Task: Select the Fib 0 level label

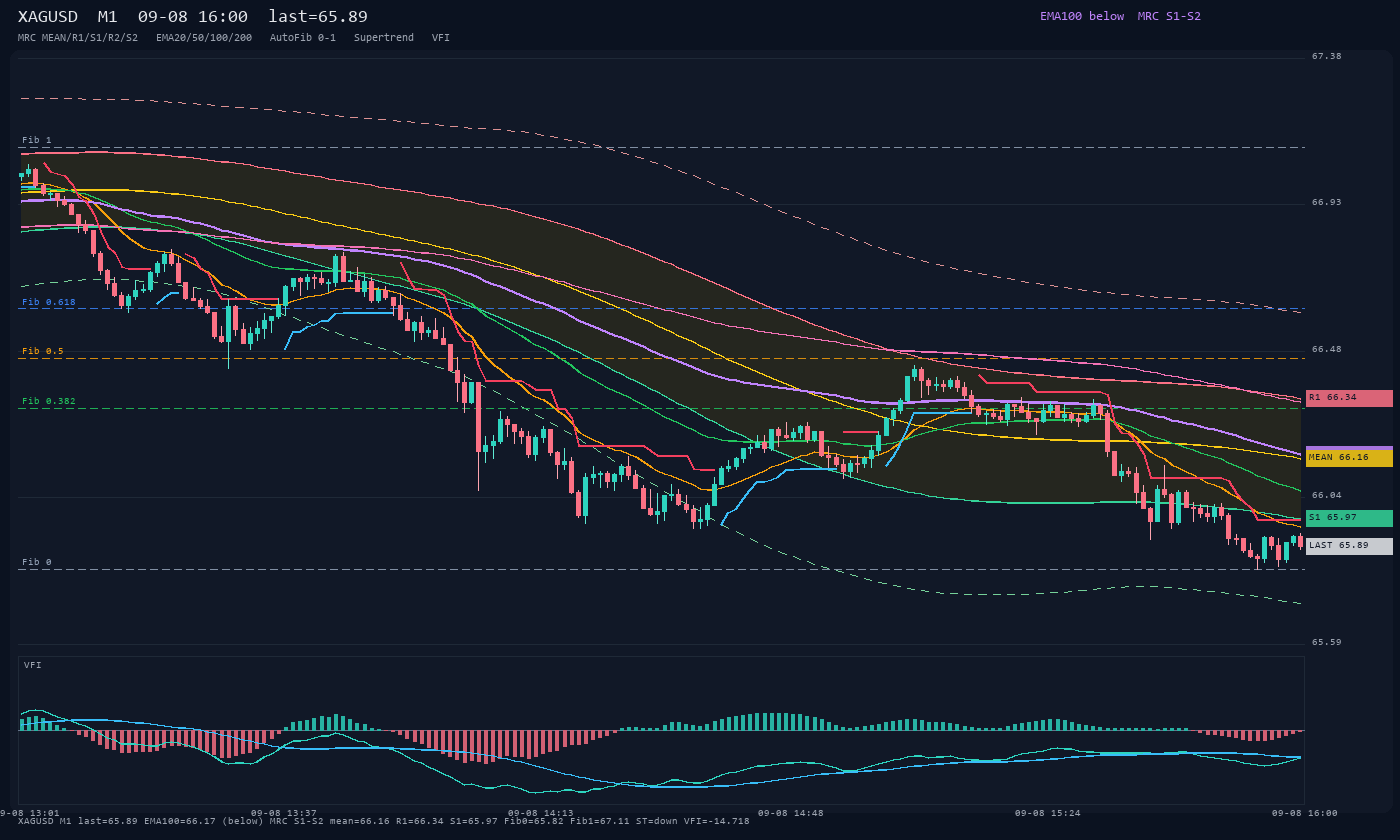Action: coord(37,562)
